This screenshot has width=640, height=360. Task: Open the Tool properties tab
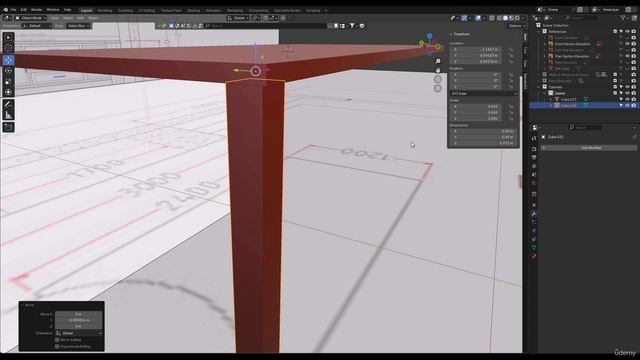point(534,138)
